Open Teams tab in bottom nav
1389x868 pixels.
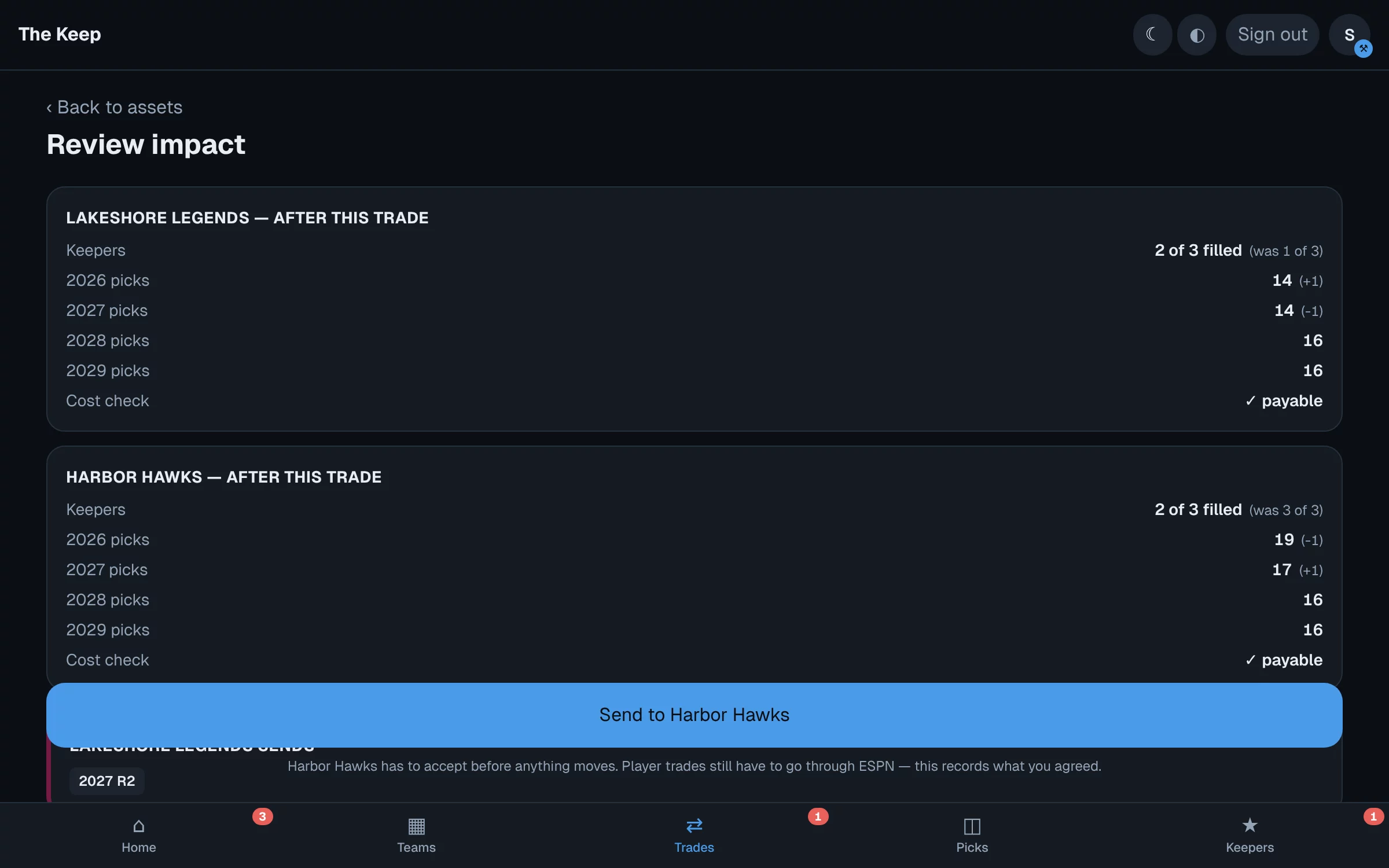[416, 836]
